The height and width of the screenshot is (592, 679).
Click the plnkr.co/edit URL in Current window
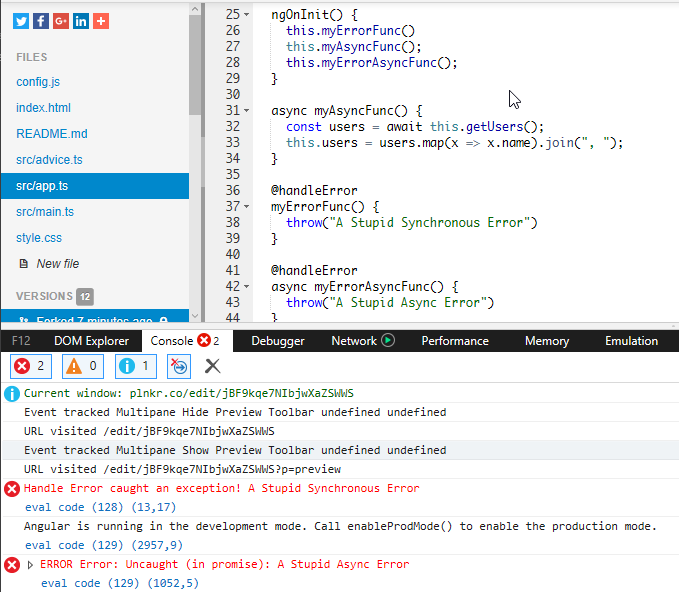pos(242,393)
